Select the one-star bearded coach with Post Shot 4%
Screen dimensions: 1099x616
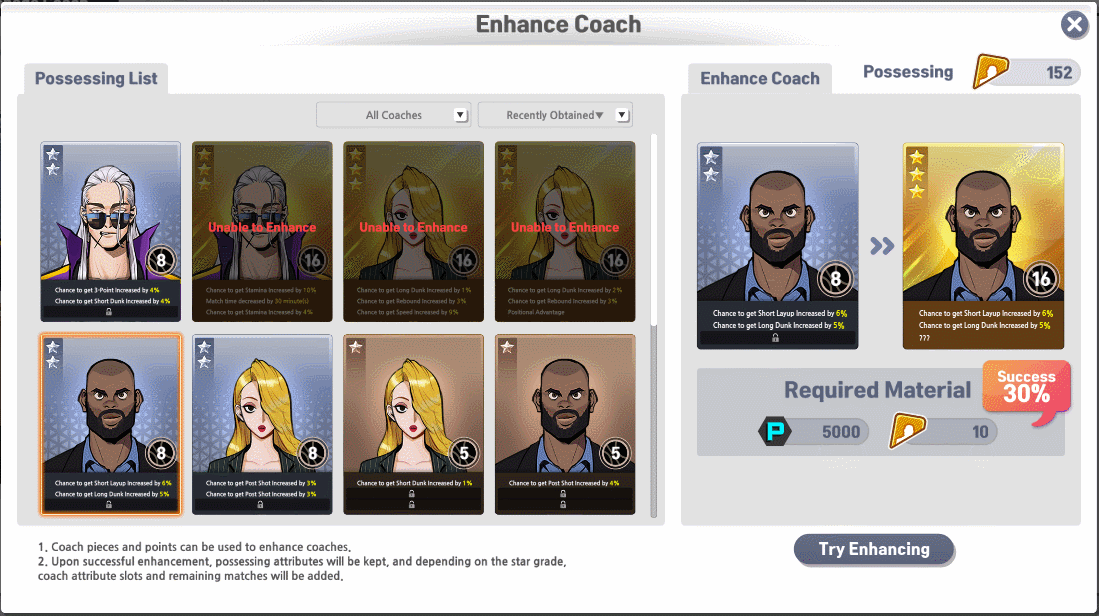click(565, 425)
